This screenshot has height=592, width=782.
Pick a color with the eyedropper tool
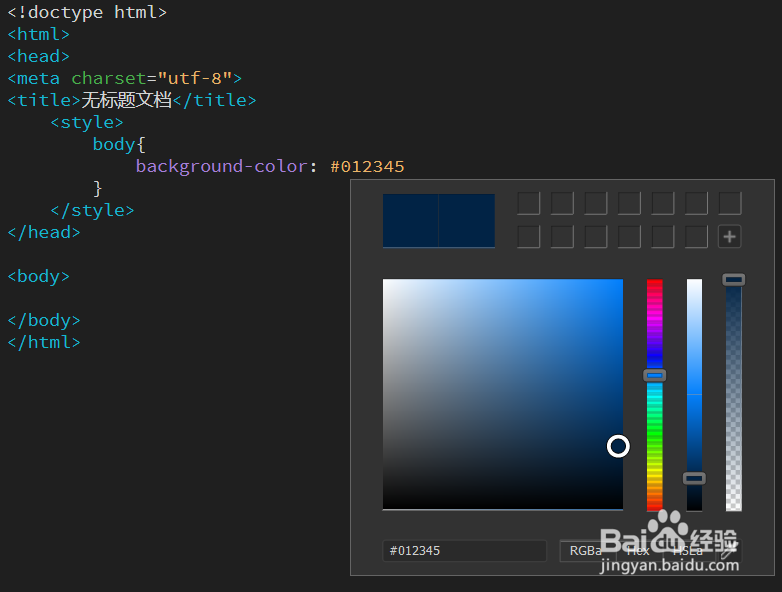tap(729, 551)
